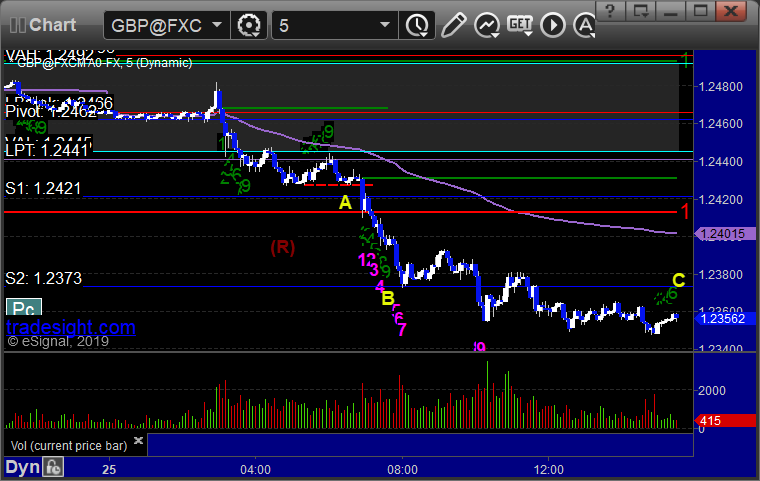Click the yellow B chart annotation
Screen dimensions: 760x481
click(x=388, y=298)
